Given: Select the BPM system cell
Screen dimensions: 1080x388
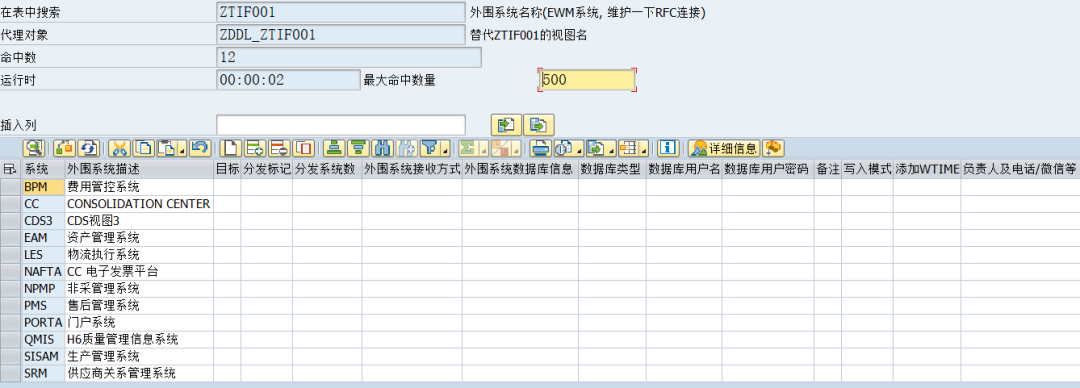Looking at the screenshot, I should 43,186.
